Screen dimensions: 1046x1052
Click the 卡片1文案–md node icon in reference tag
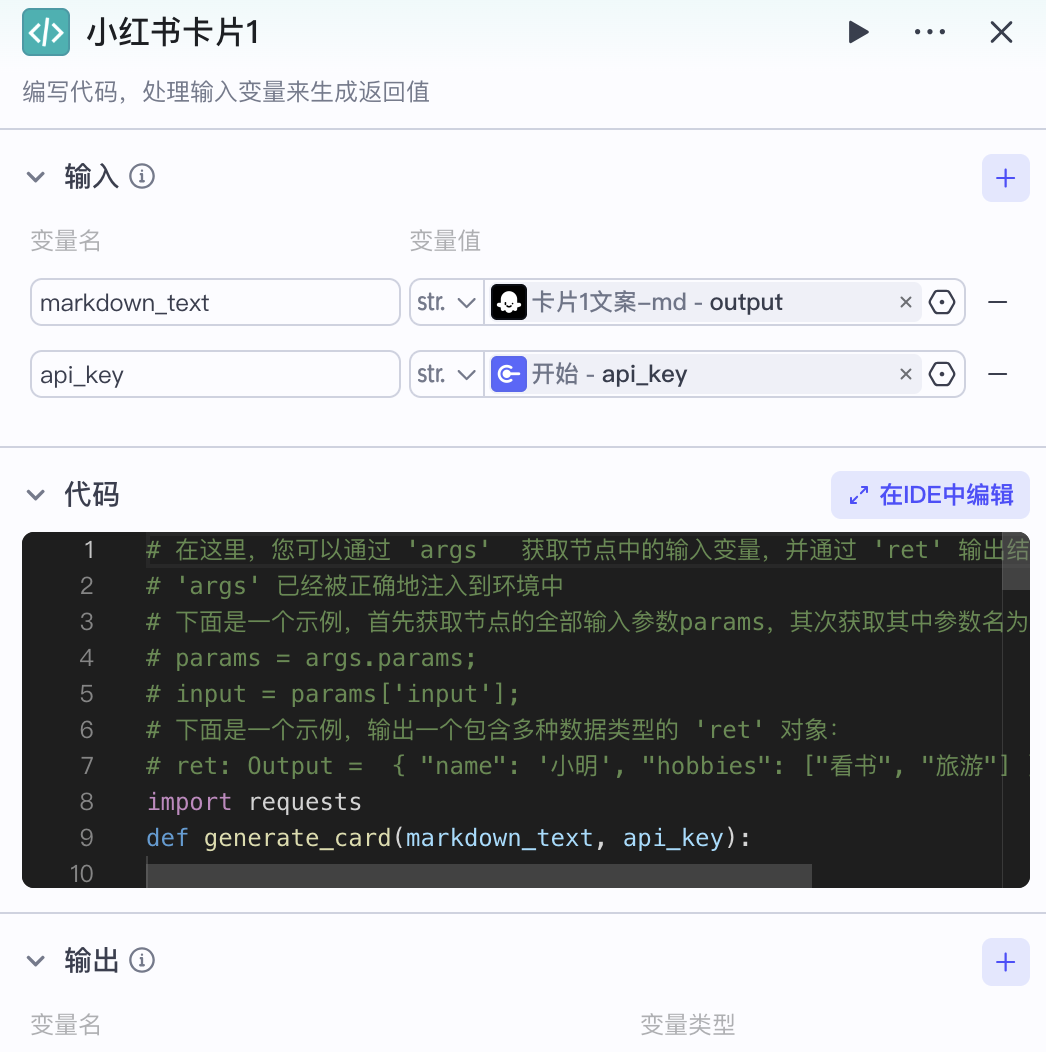pyautogui.click(x=509, y=301)
